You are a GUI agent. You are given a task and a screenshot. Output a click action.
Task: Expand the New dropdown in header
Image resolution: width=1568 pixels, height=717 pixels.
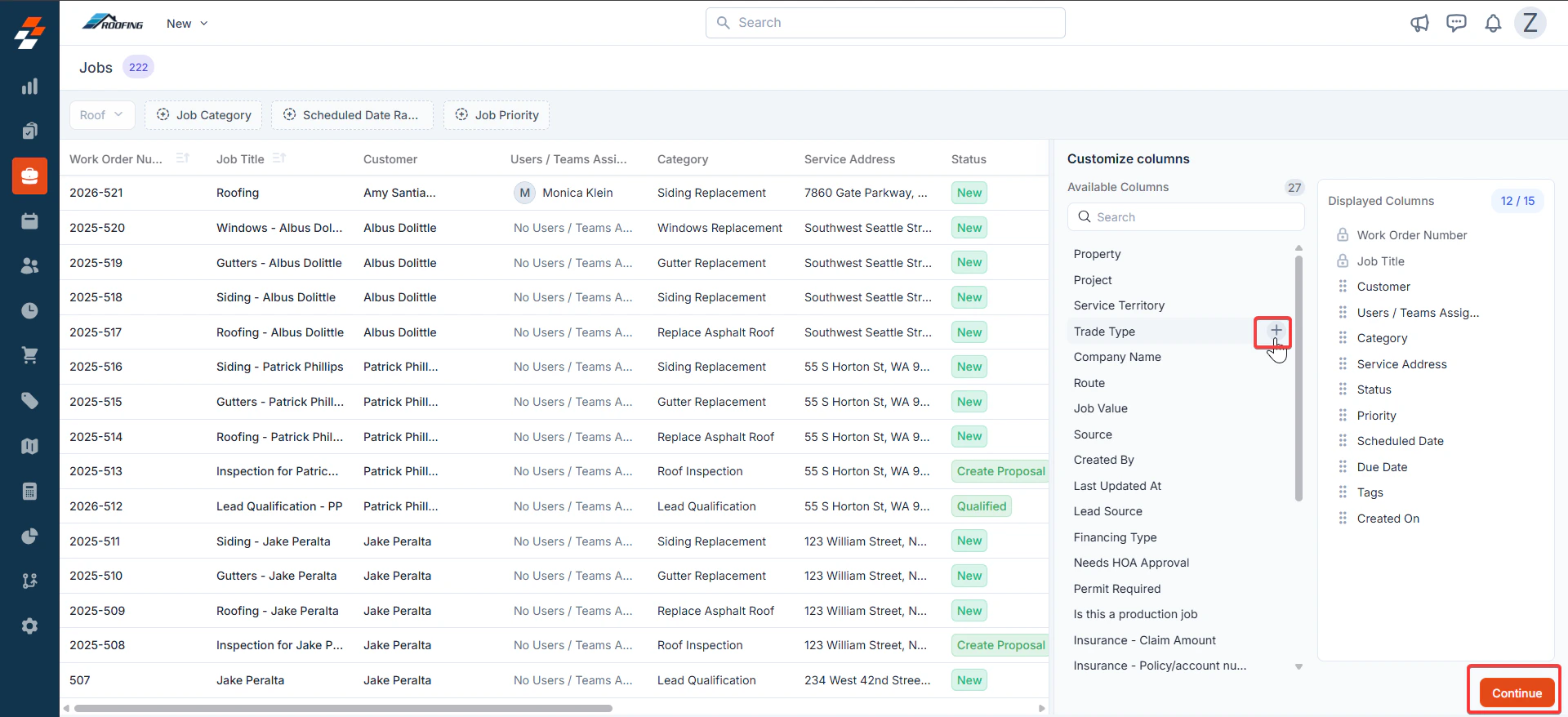coord(187,24)
